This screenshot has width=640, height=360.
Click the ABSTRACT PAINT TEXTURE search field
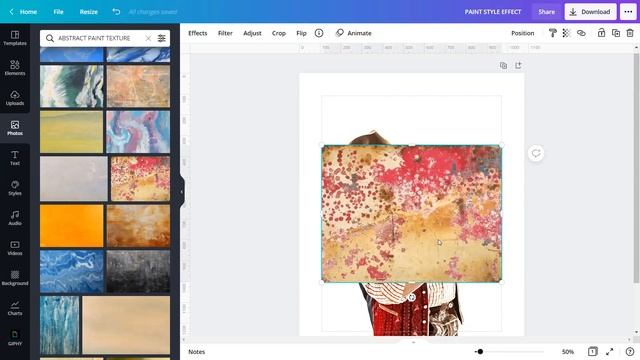pyautogui.click(x=95, y=38)
